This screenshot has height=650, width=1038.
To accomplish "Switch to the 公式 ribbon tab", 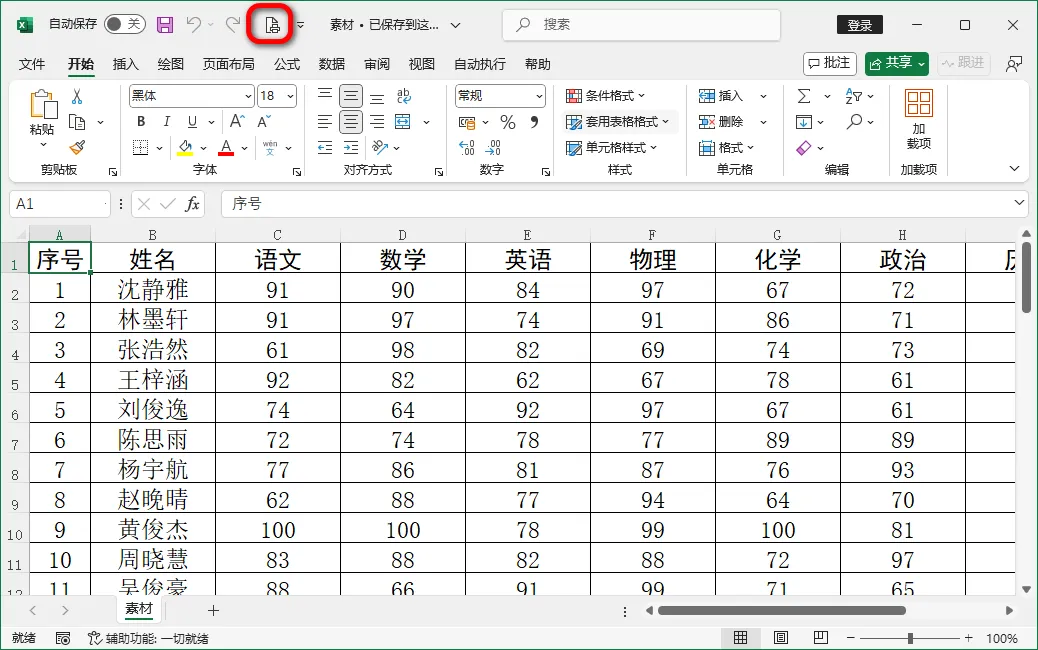I will [x=287, y=64].
